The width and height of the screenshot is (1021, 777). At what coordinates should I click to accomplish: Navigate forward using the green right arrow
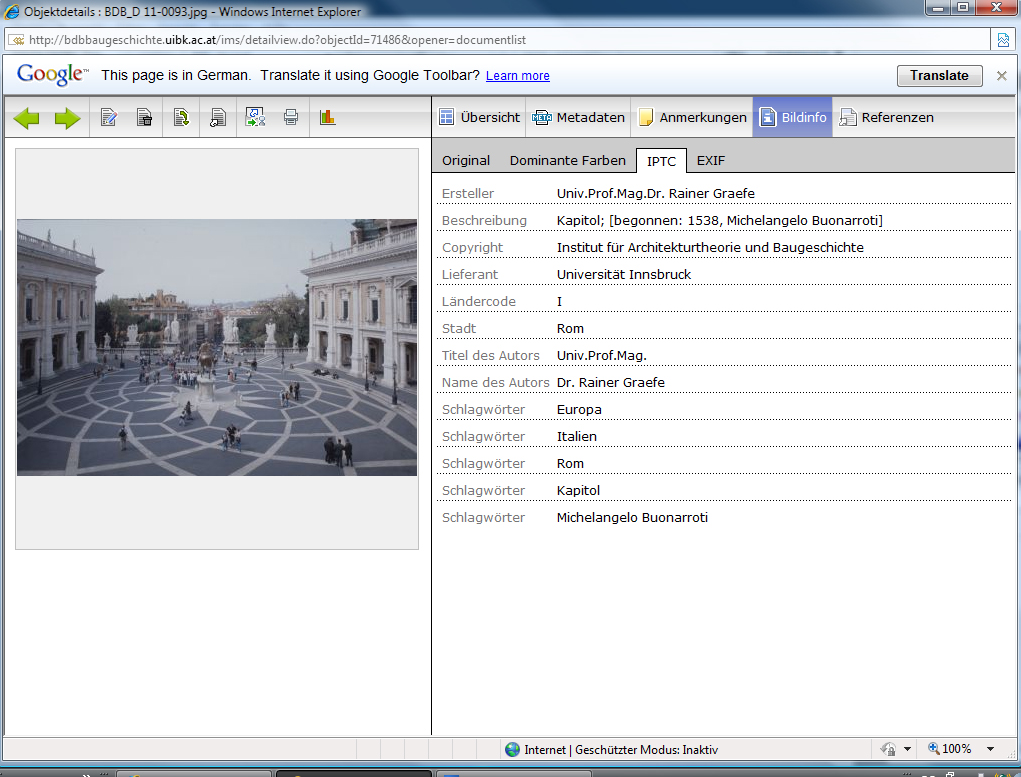tap(67, 117)
